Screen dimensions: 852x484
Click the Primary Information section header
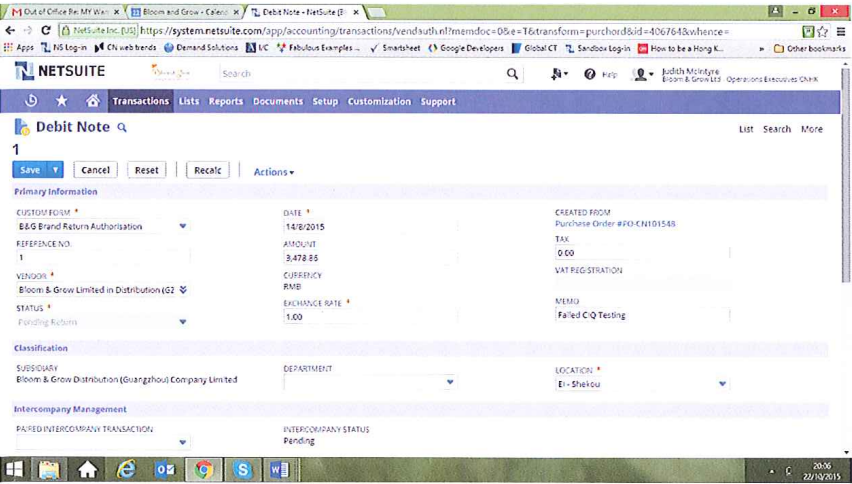point(55,192)
